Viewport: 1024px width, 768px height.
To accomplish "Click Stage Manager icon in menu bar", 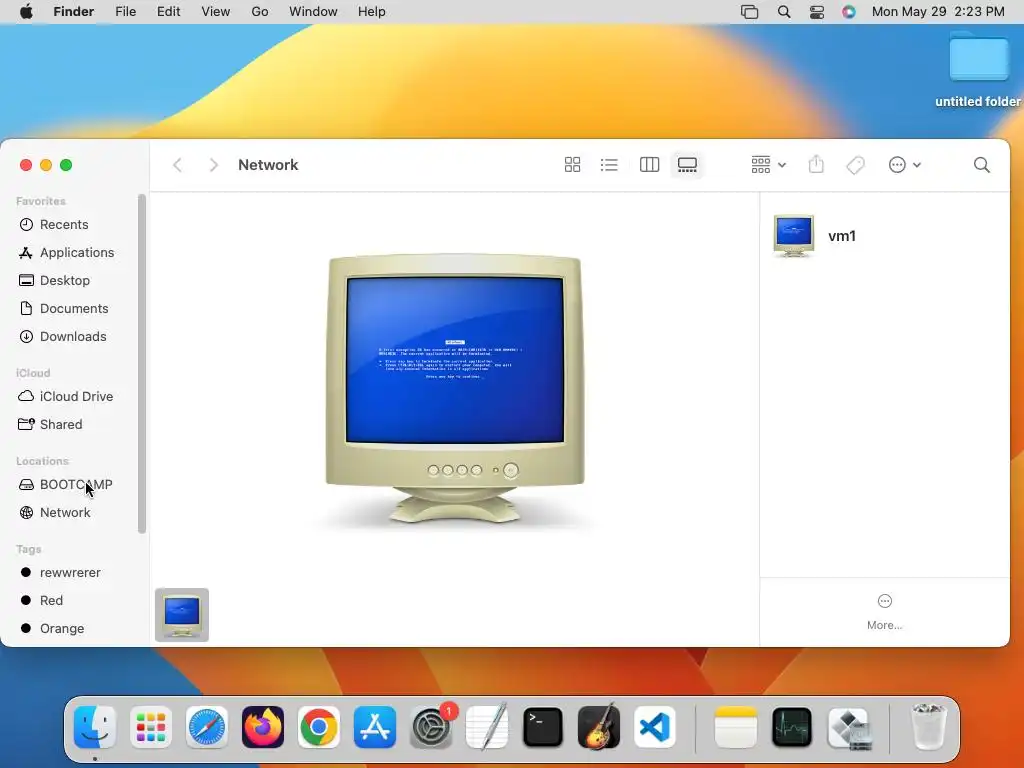I will tap(749, 12).
